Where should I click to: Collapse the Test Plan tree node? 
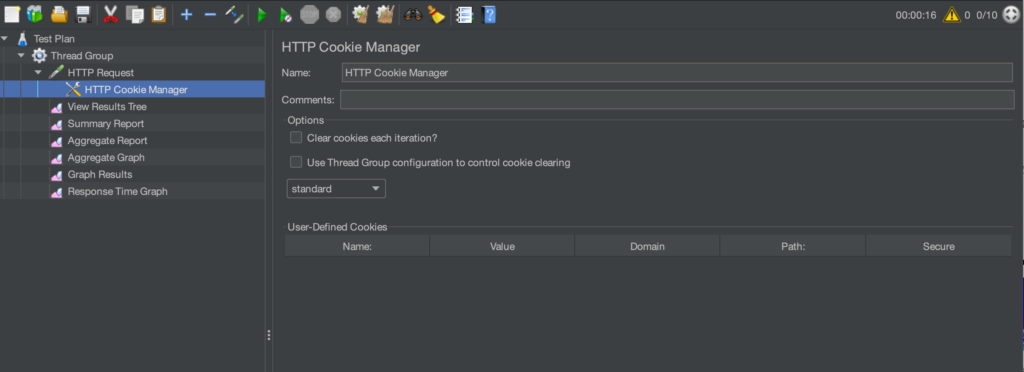5,39
